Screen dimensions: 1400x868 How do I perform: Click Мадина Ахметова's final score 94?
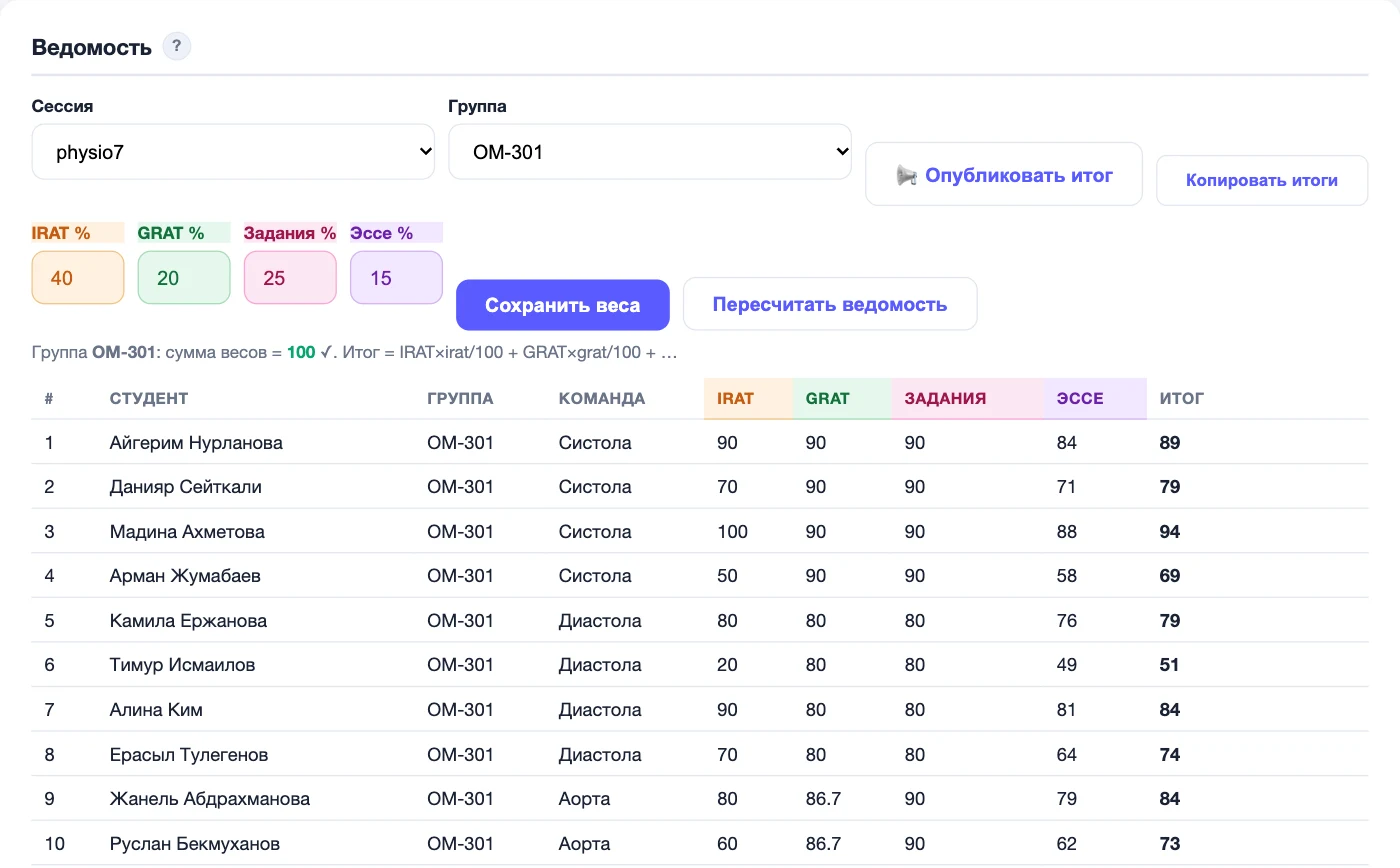coord(1170,532)
